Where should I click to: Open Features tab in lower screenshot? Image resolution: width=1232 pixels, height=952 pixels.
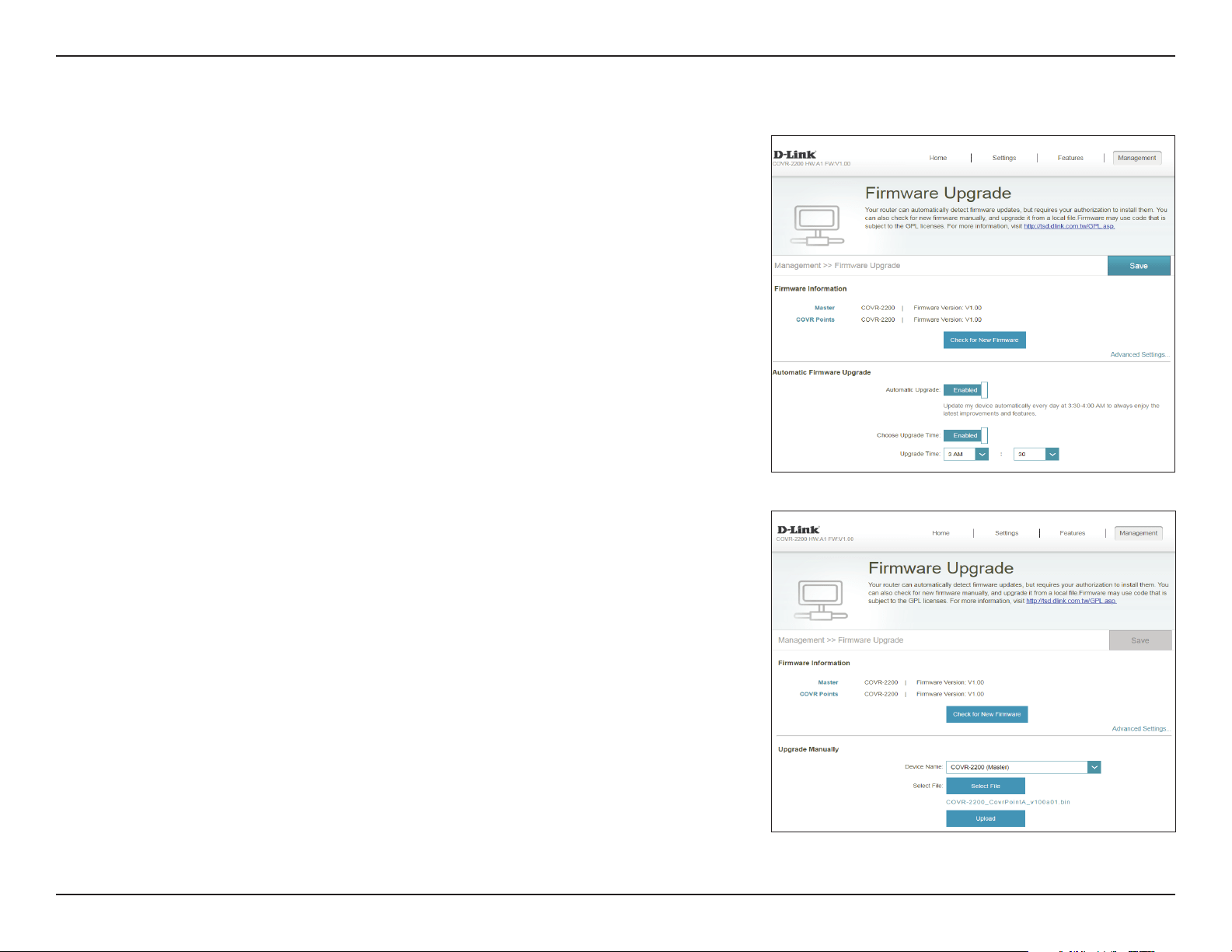(x=1073, y=533)
